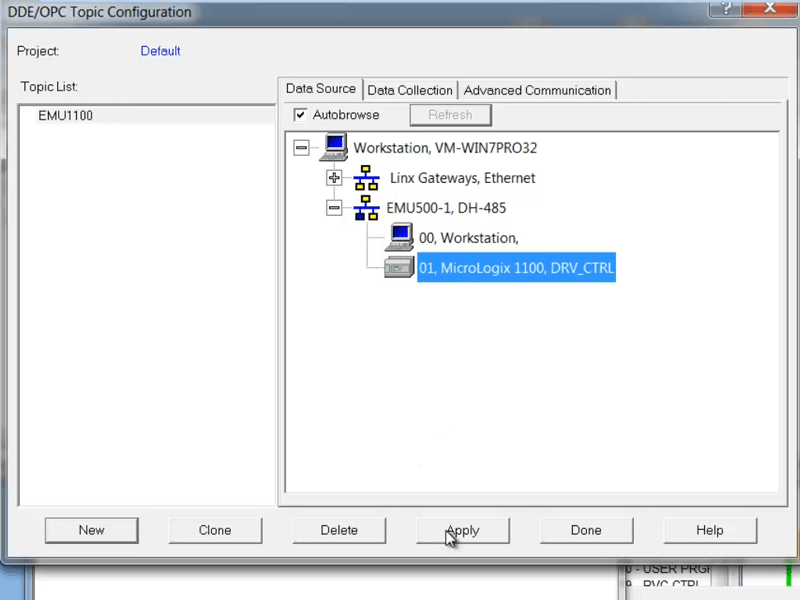This screenshot has width=800, height=600.
Task: Switch to the Data Source tab
Action: (320, 89)
